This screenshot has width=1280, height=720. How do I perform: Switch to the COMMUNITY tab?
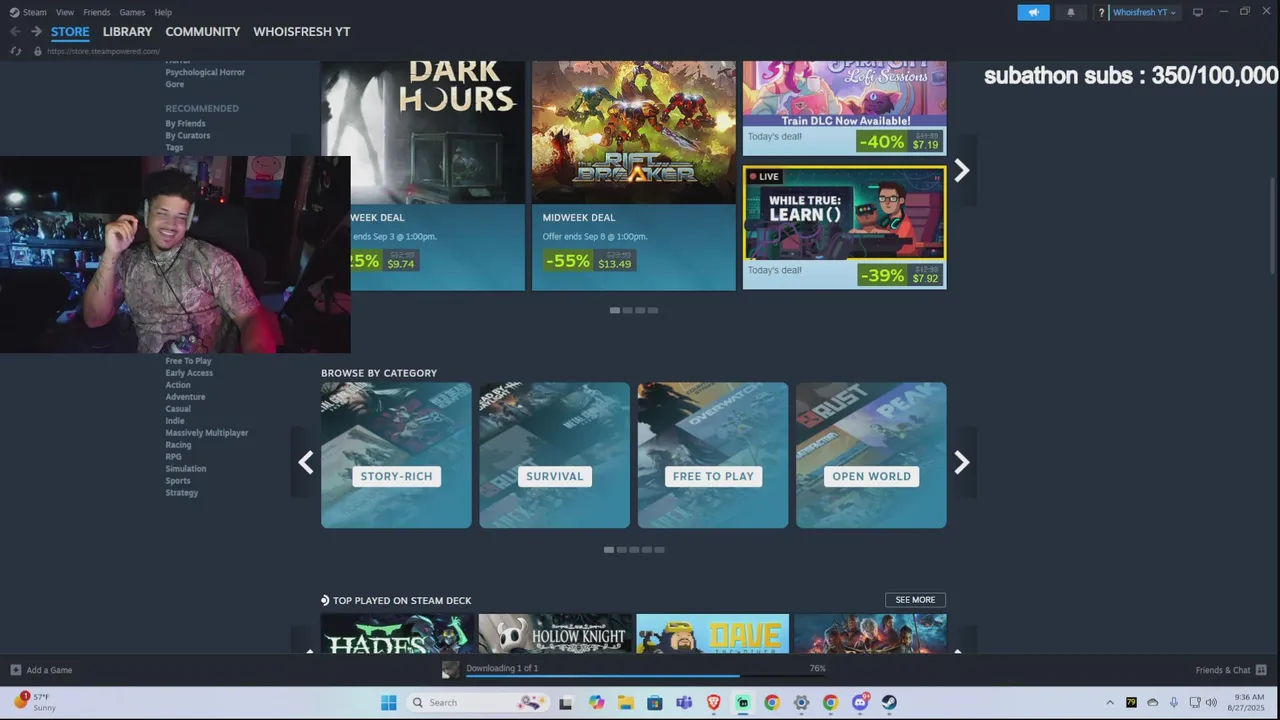tap(203, 32)
